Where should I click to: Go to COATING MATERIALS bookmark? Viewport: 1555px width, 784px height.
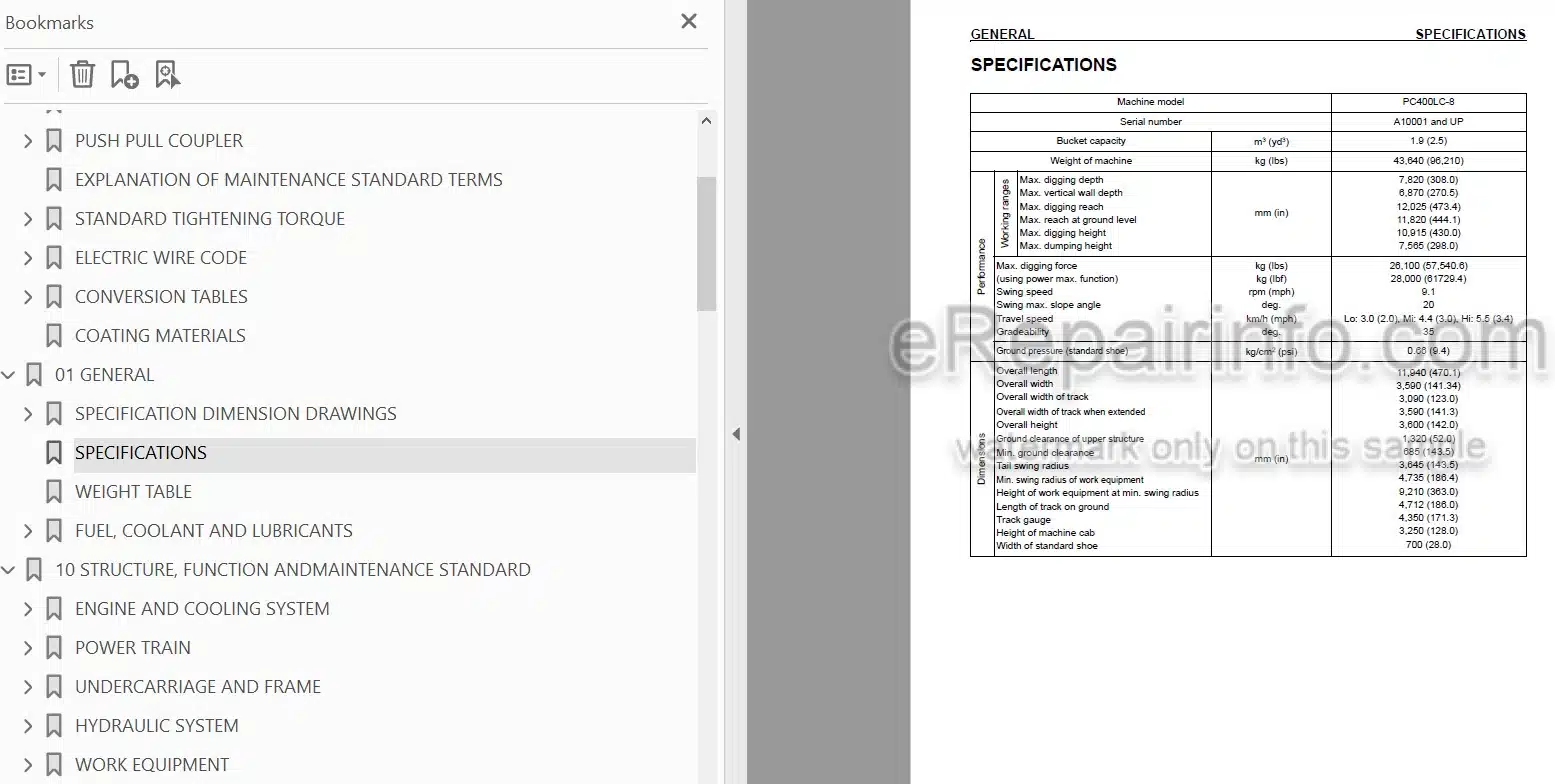click(x=160, y=336)
